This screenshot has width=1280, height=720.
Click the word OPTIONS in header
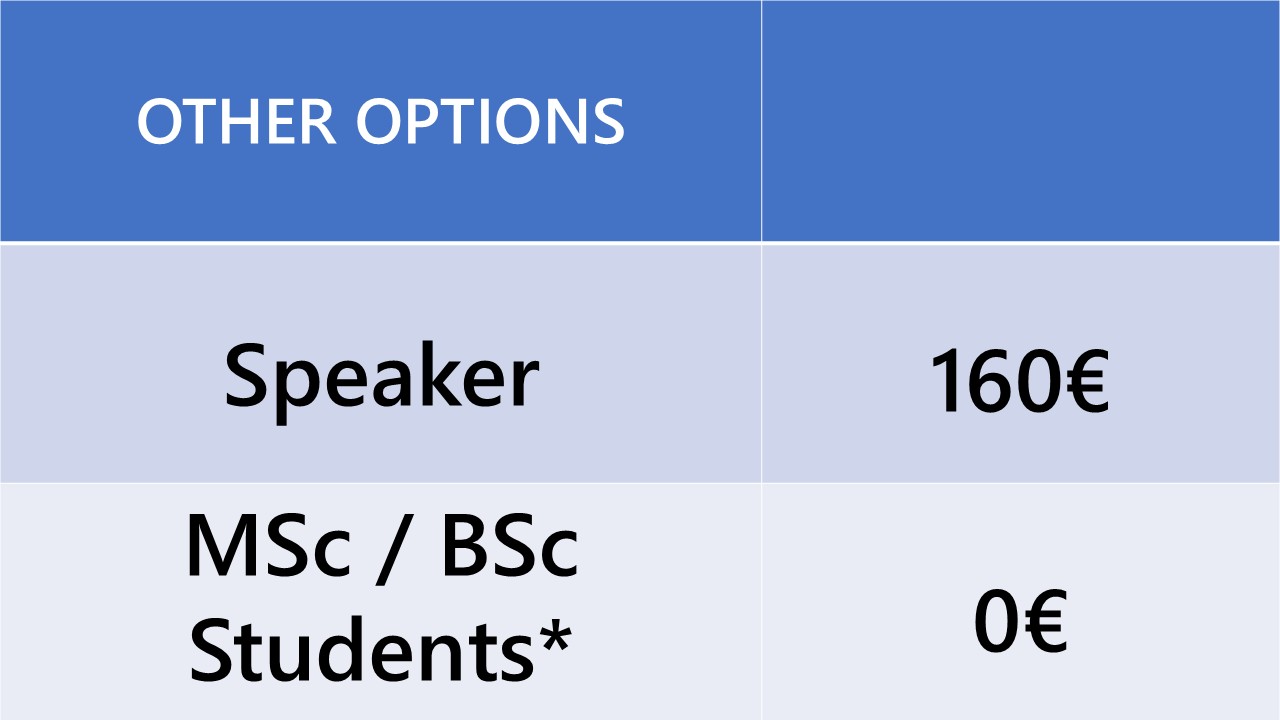point(491,122)
